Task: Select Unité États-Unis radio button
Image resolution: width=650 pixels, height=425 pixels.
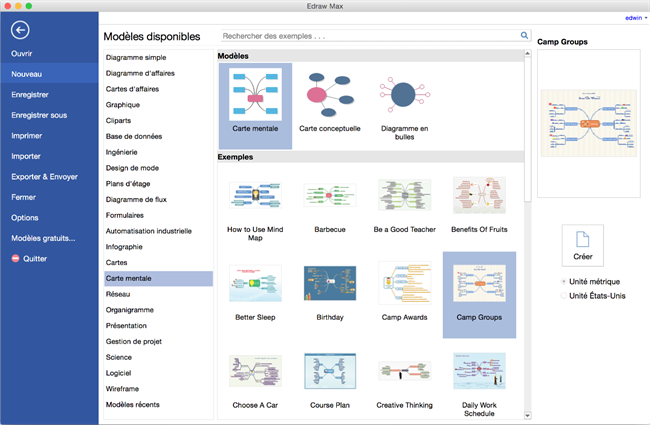Action: click(x=564, y=296)
